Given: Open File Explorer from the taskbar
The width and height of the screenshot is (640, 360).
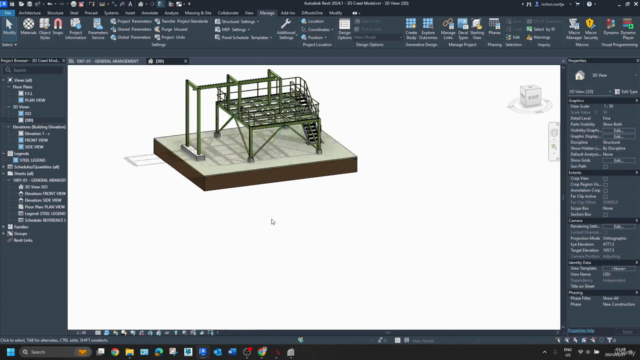Looking at the screenshot, I should tap(129, 352).
